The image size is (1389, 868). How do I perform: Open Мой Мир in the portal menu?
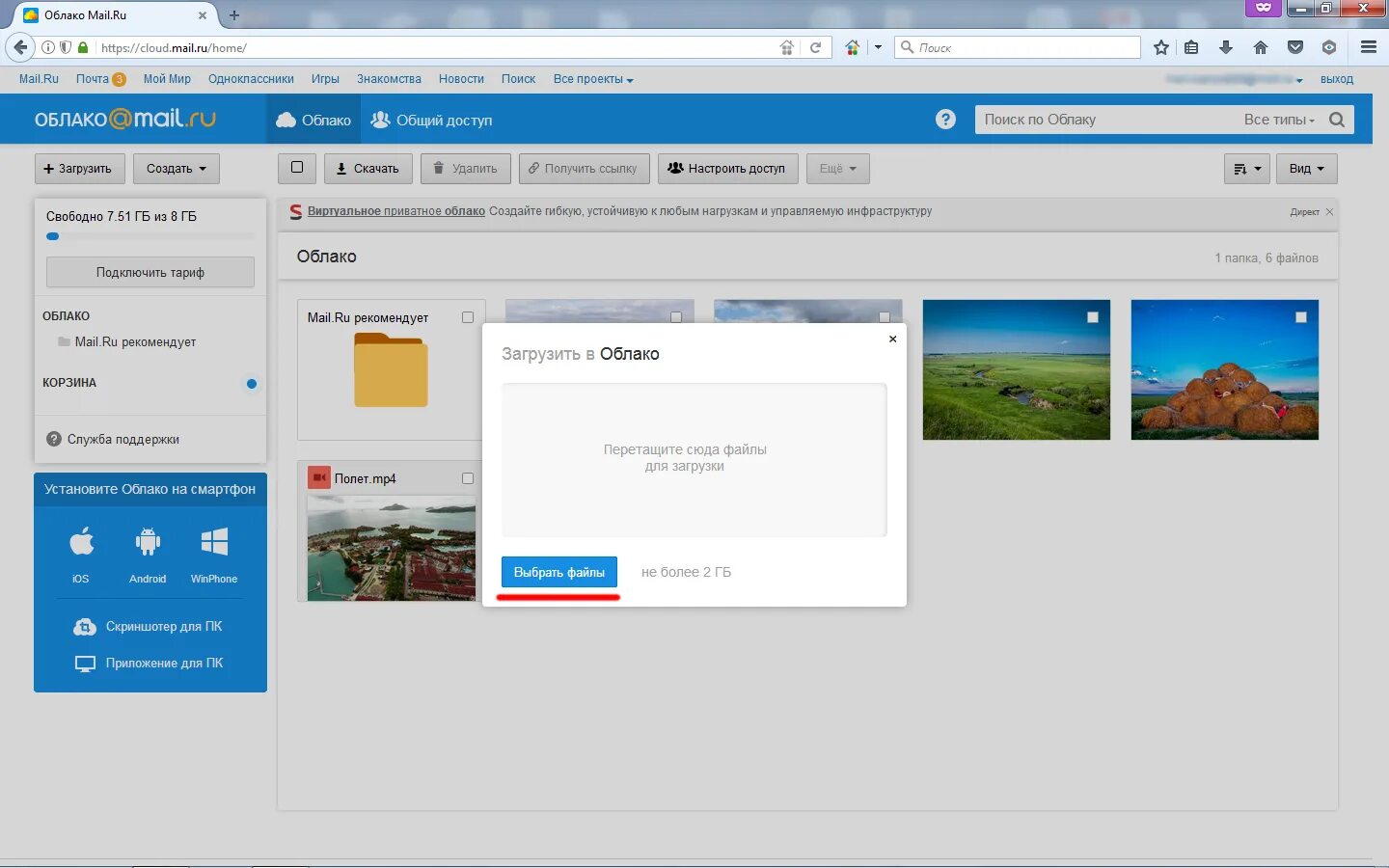click(x=167, y=79)
